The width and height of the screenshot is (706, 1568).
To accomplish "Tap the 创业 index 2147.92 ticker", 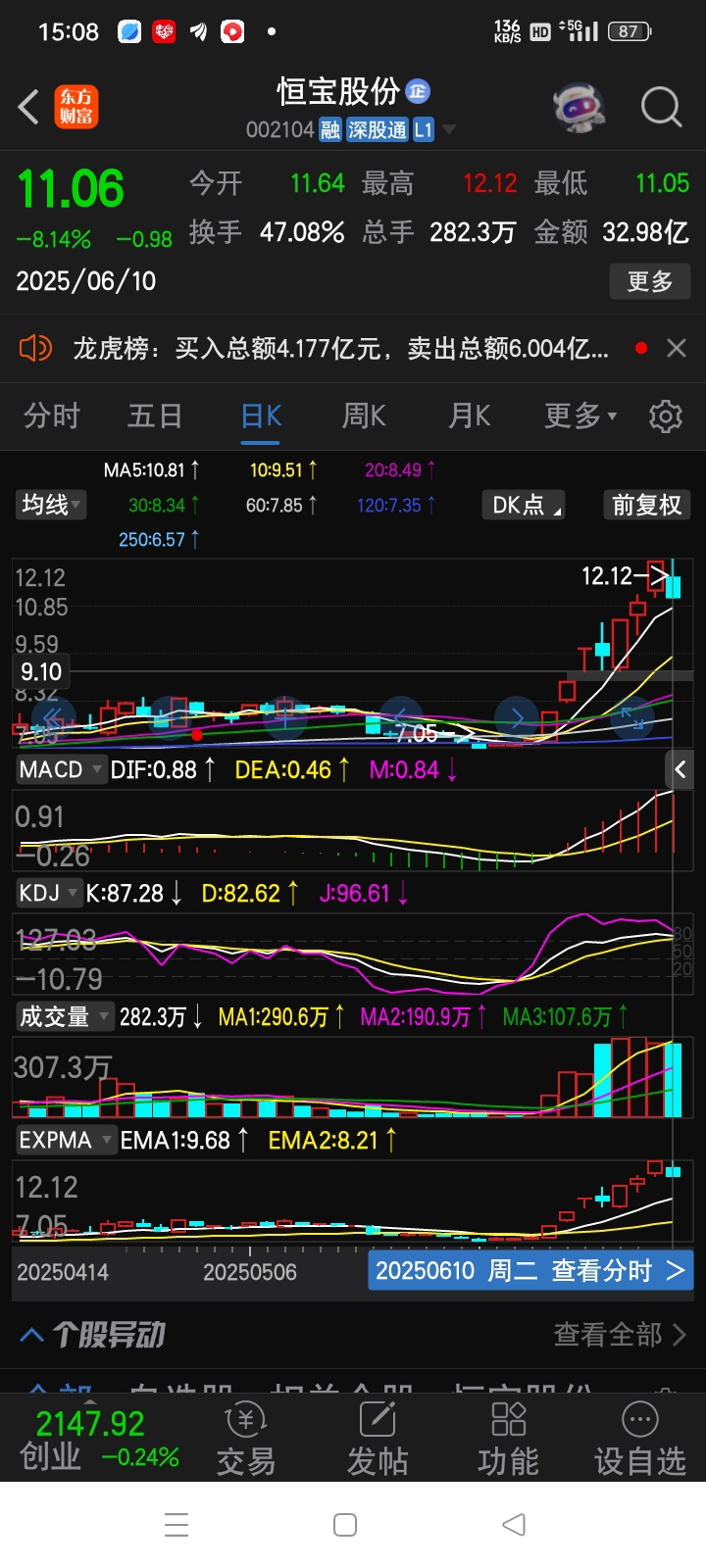I will tap(99, 1439).
